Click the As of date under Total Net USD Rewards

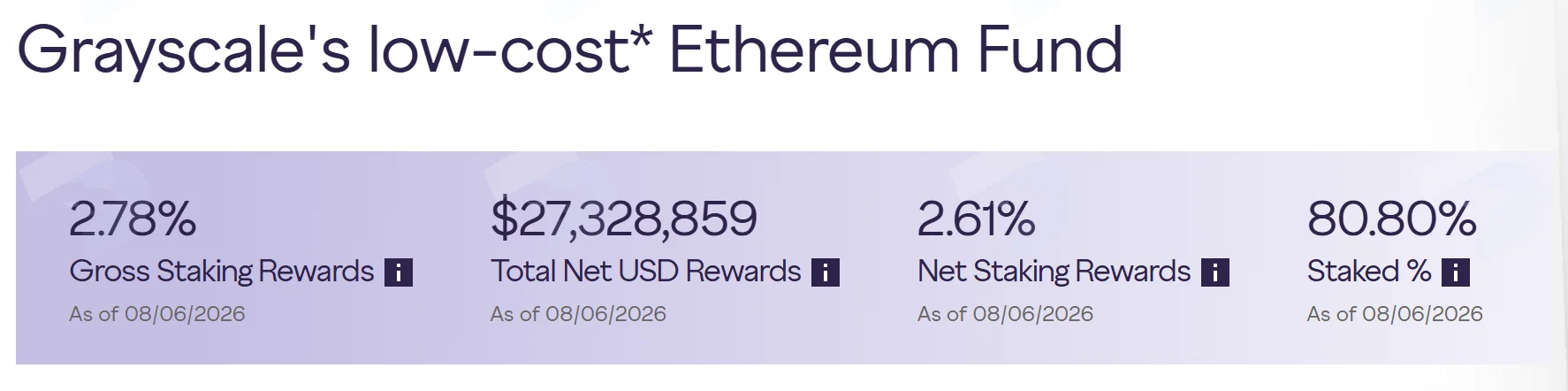[579, 314]
